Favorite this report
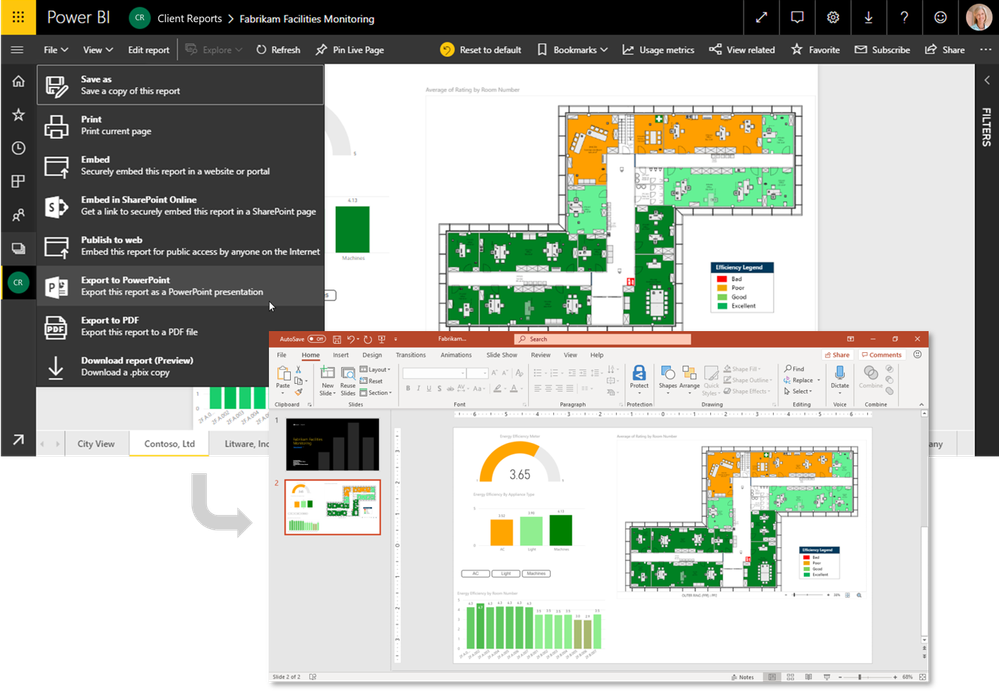This screenshot has height=691, width=999. tap(816, 50)
